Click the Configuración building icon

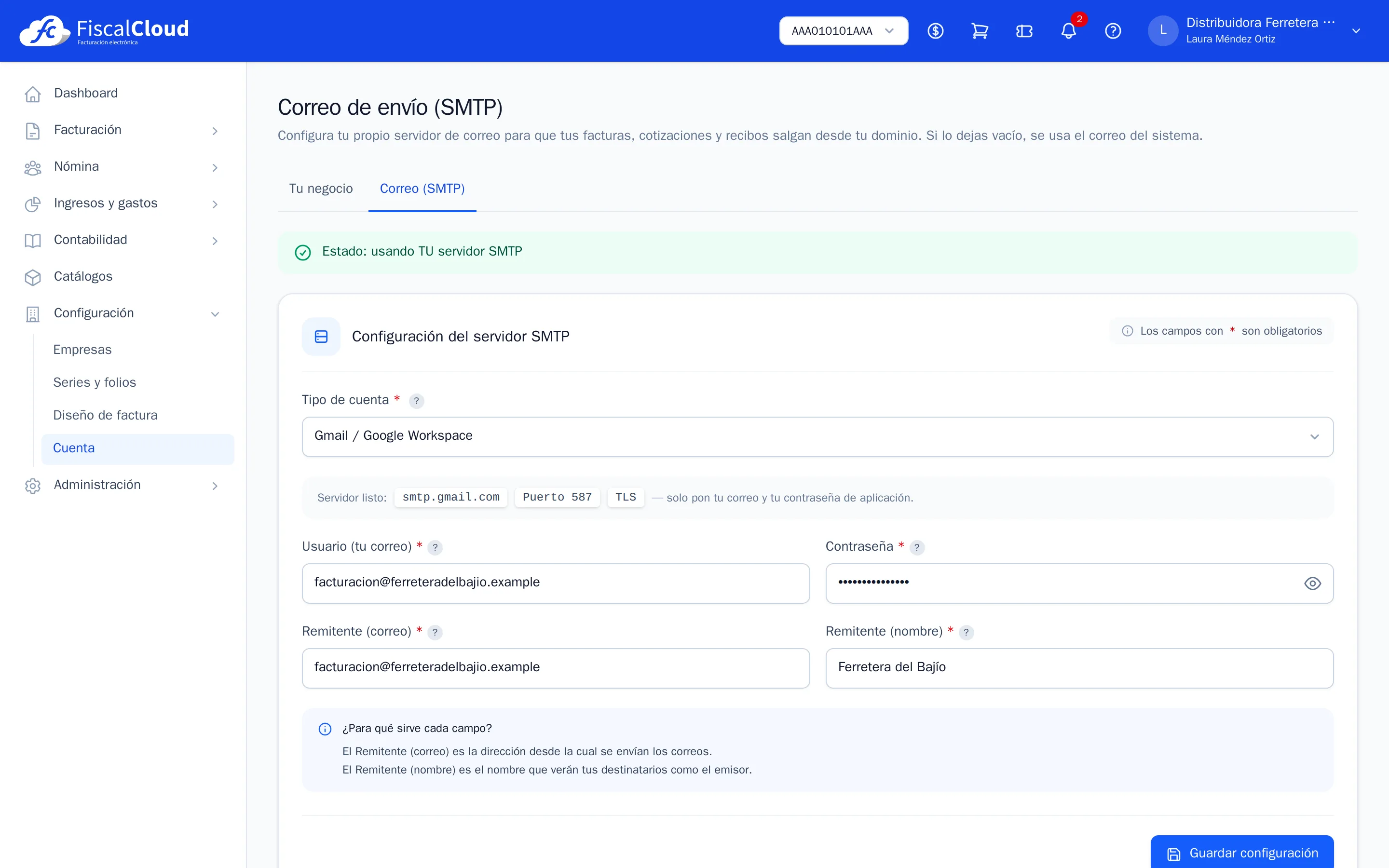33,314
